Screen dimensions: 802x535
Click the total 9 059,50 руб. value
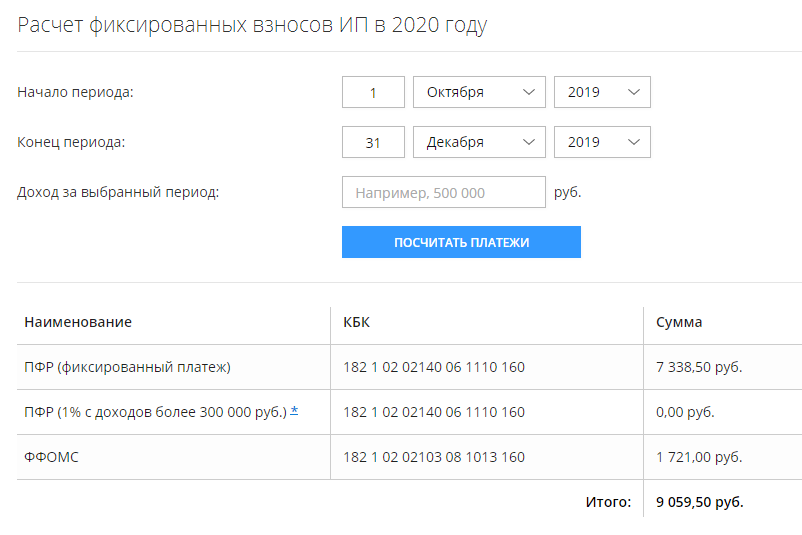point(700,502)
